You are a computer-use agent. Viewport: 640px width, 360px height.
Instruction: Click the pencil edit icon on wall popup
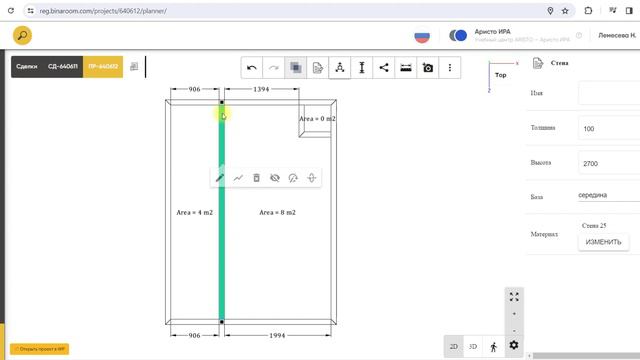(x=220, y=178)
